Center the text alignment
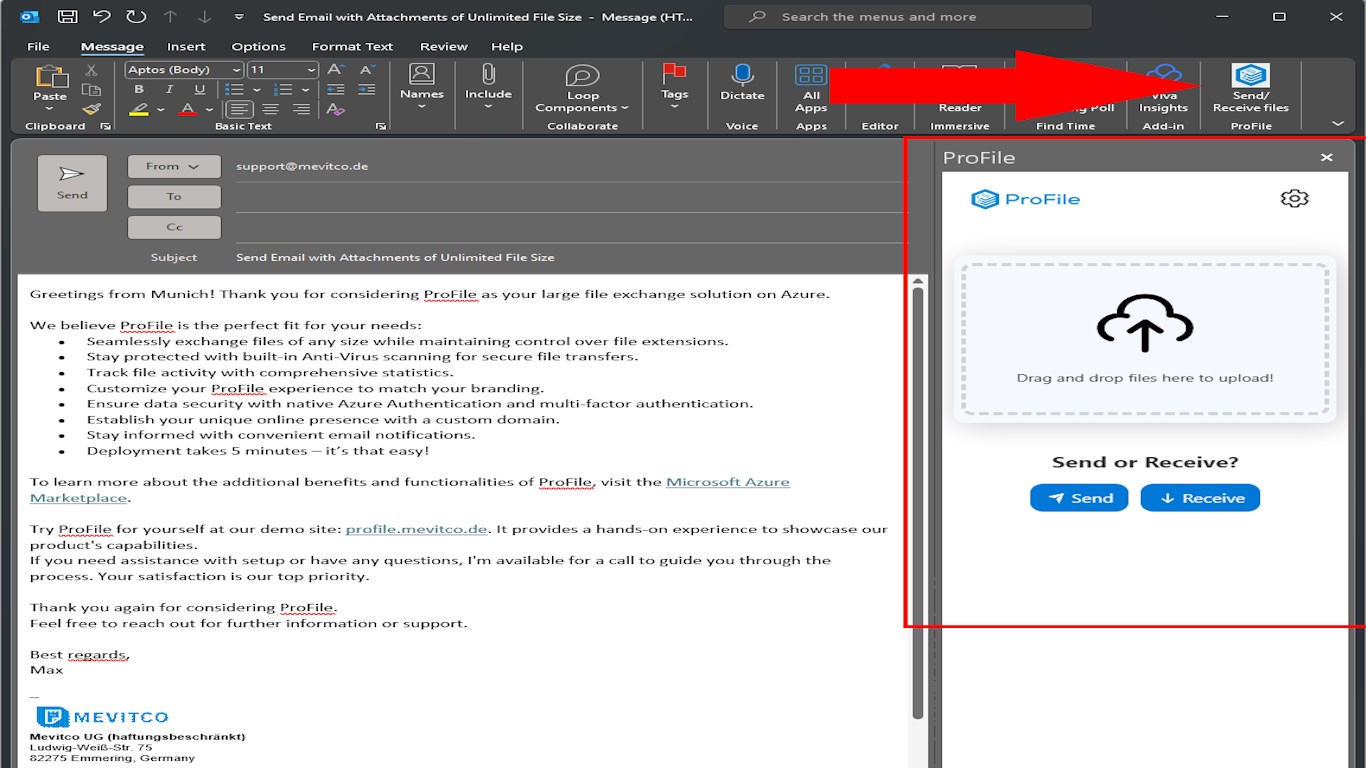The height and width of the screenshot is (768, 1366). (270, 109)
